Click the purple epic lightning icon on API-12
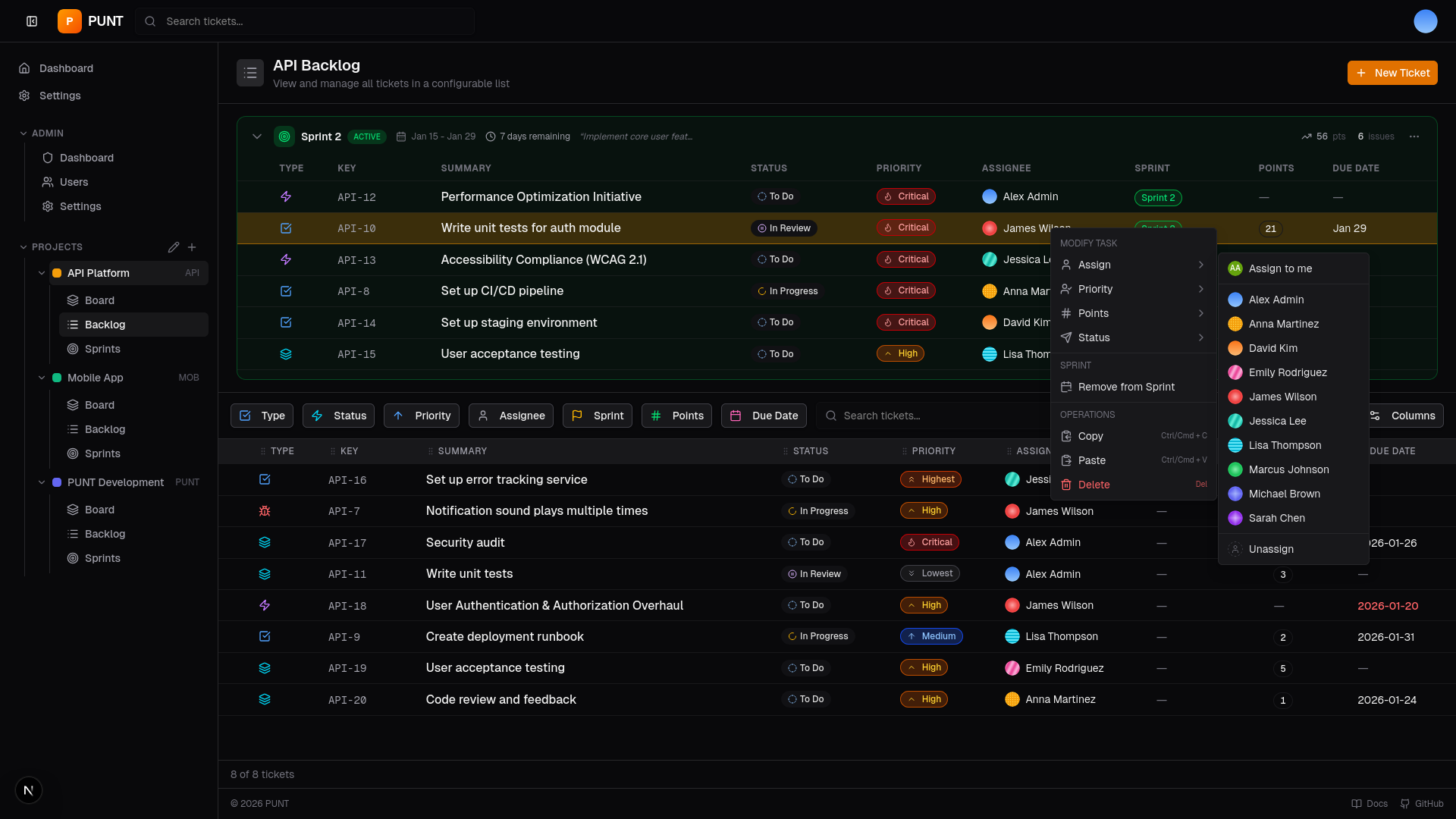Image resolution: width=1456 pixels, height=819 pixels. coord(286,196)
